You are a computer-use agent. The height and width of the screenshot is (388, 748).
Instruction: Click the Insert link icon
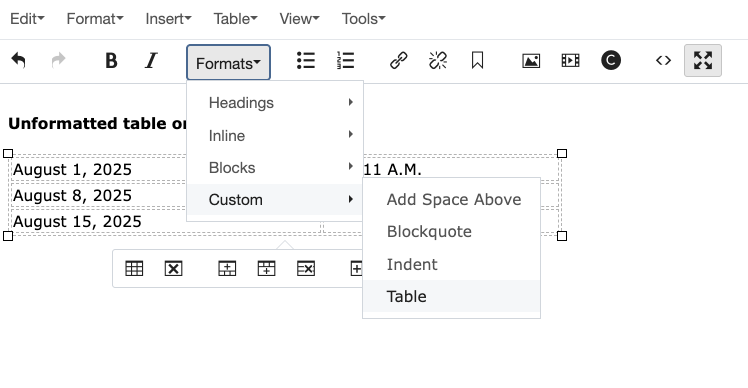point(399,61)
